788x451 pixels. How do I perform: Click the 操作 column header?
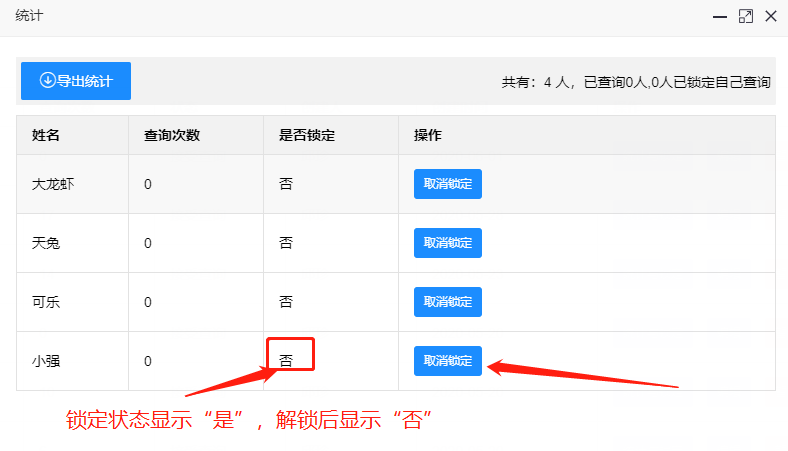click(x=428, y=135)
